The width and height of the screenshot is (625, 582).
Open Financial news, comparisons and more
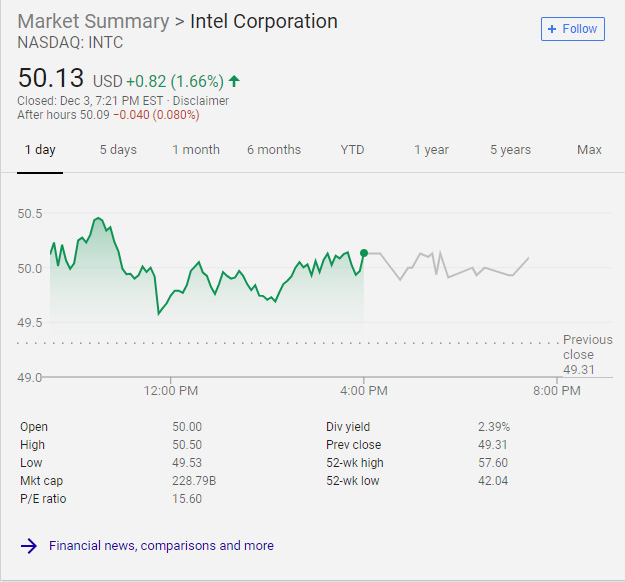coord(161,546)
